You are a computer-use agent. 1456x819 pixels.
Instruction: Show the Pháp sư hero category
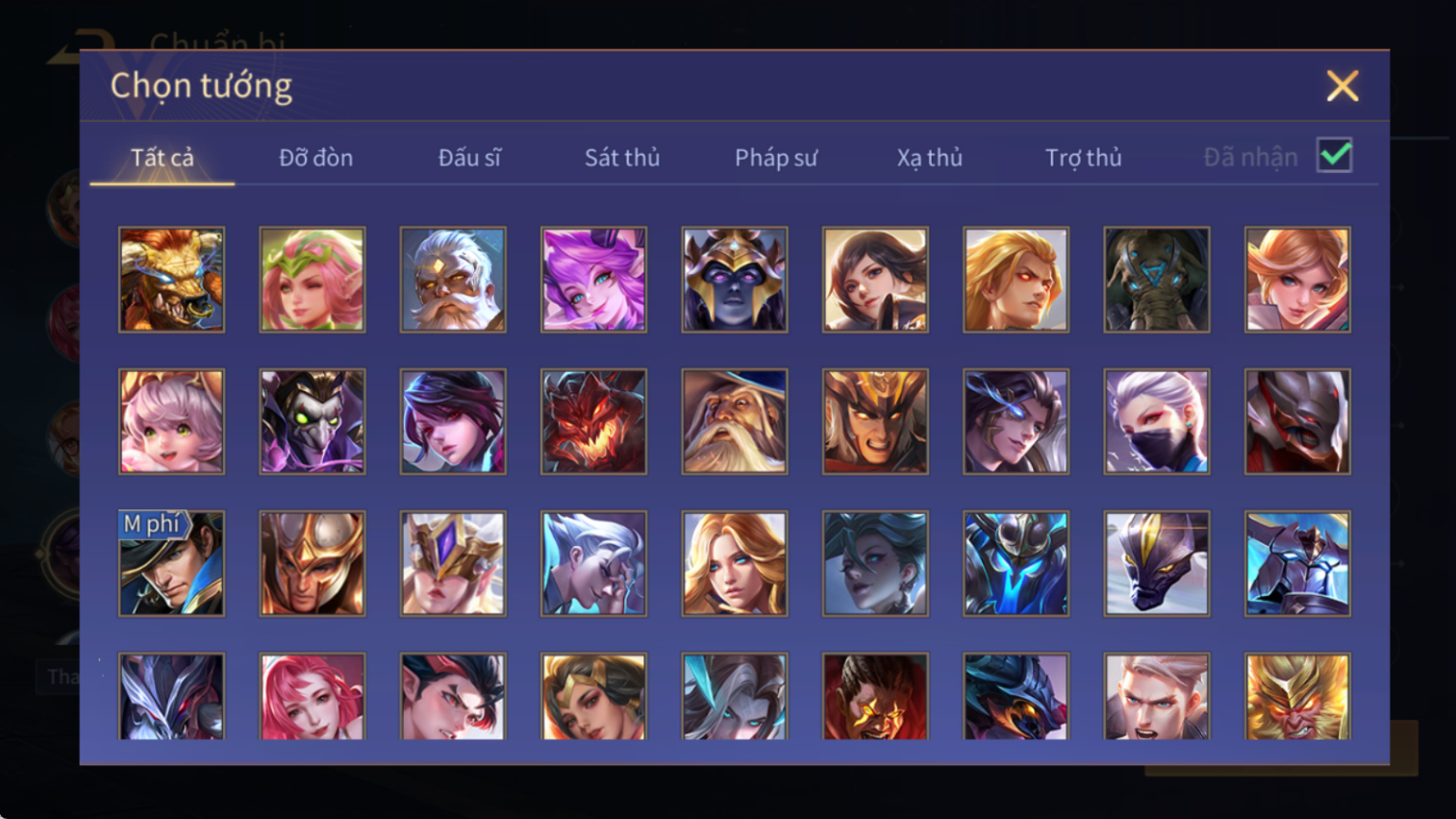776,158
